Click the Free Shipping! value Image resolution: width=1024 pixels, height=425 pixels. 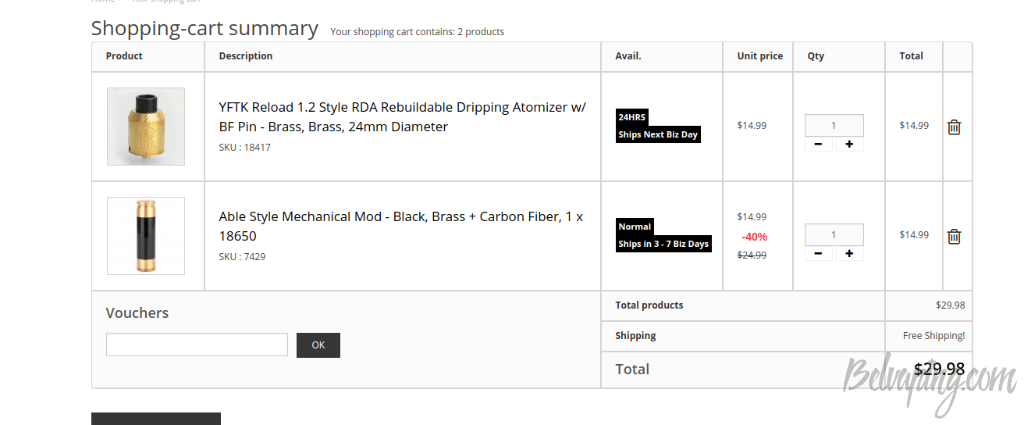(934, 336)
